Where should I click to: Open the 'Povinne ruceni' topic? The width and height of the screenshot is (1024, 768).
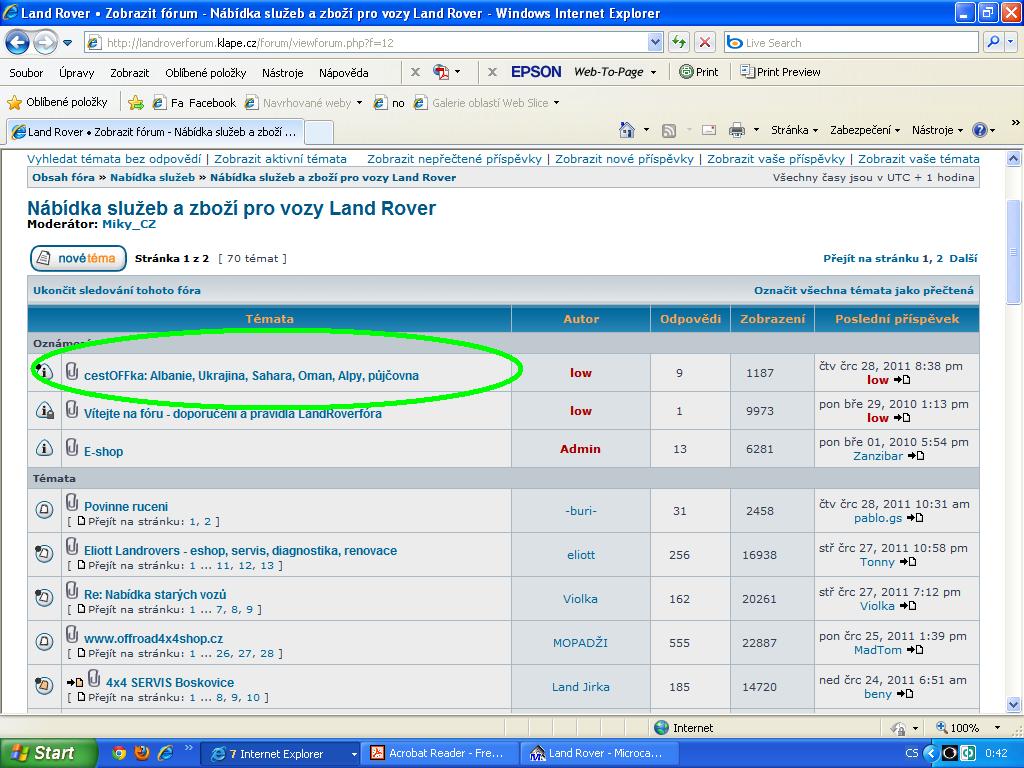126,507
